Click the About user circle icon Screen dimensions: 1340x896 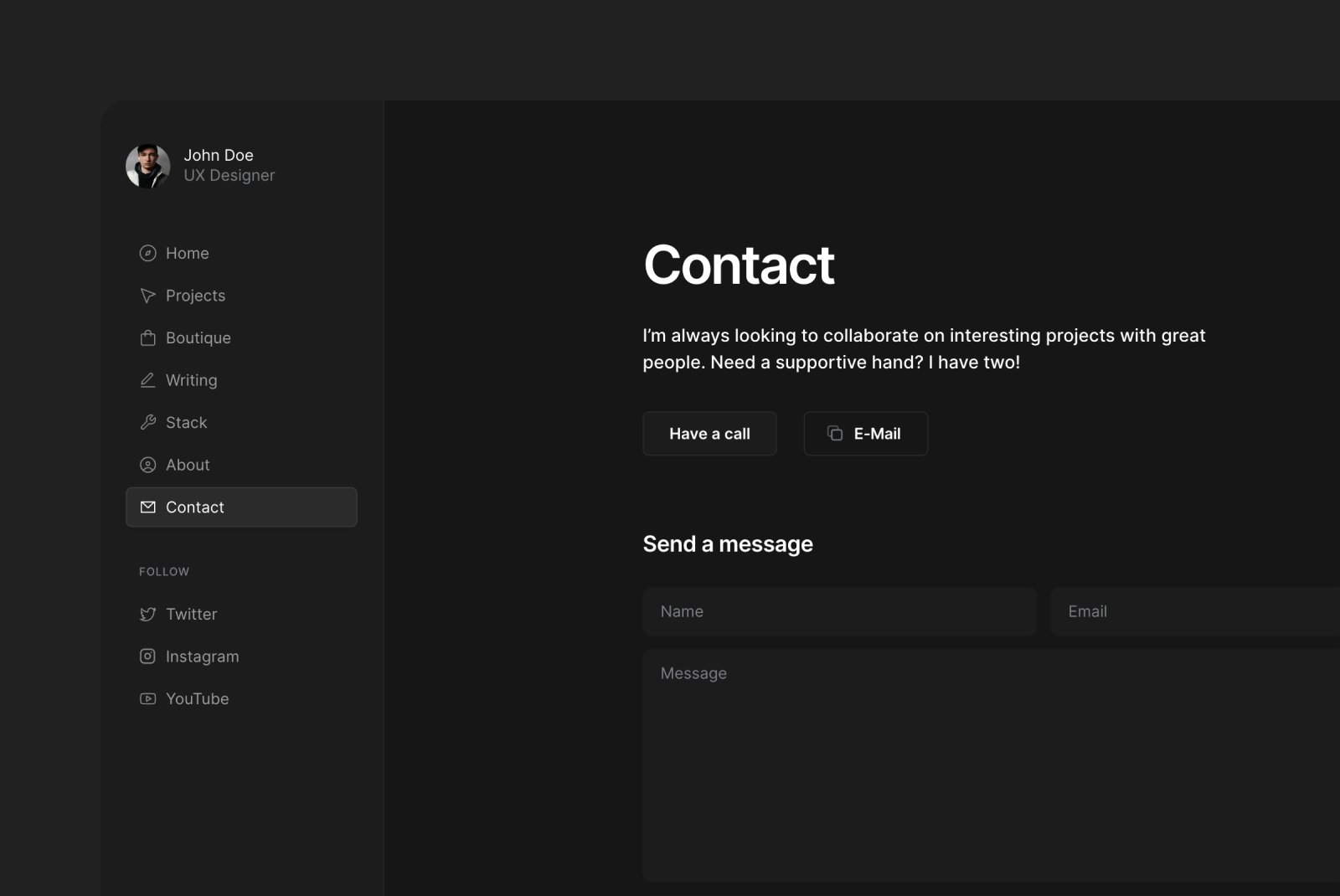pos(147,465)
